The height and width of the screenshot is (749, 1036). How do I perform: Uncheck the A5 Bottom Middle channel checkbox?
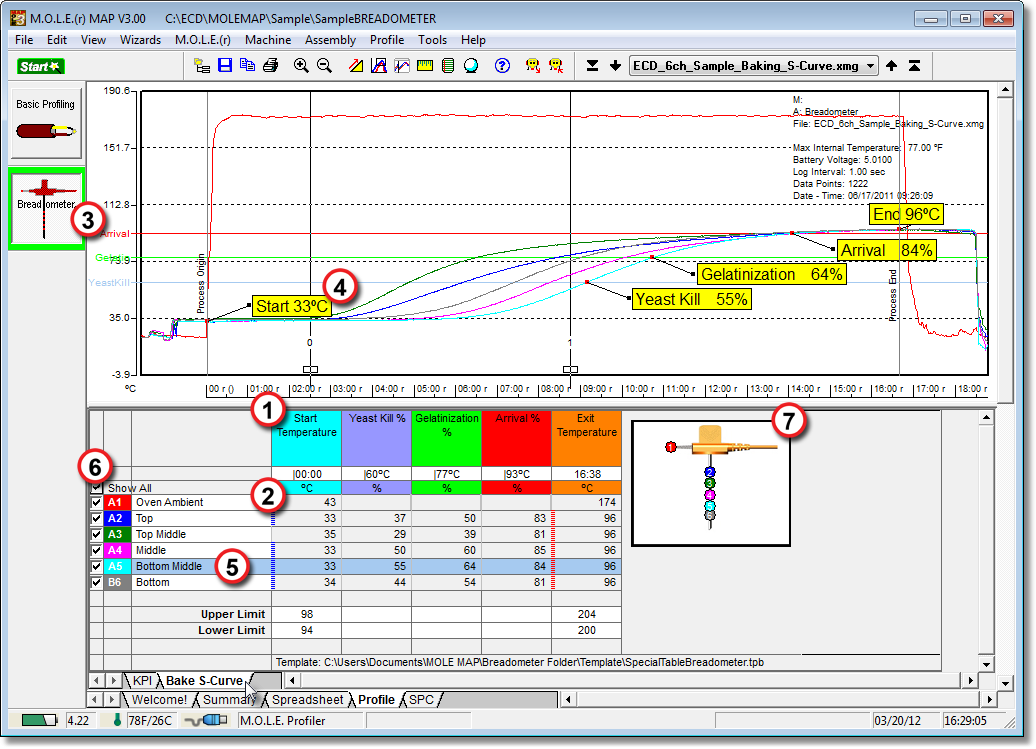coord(96,566)
